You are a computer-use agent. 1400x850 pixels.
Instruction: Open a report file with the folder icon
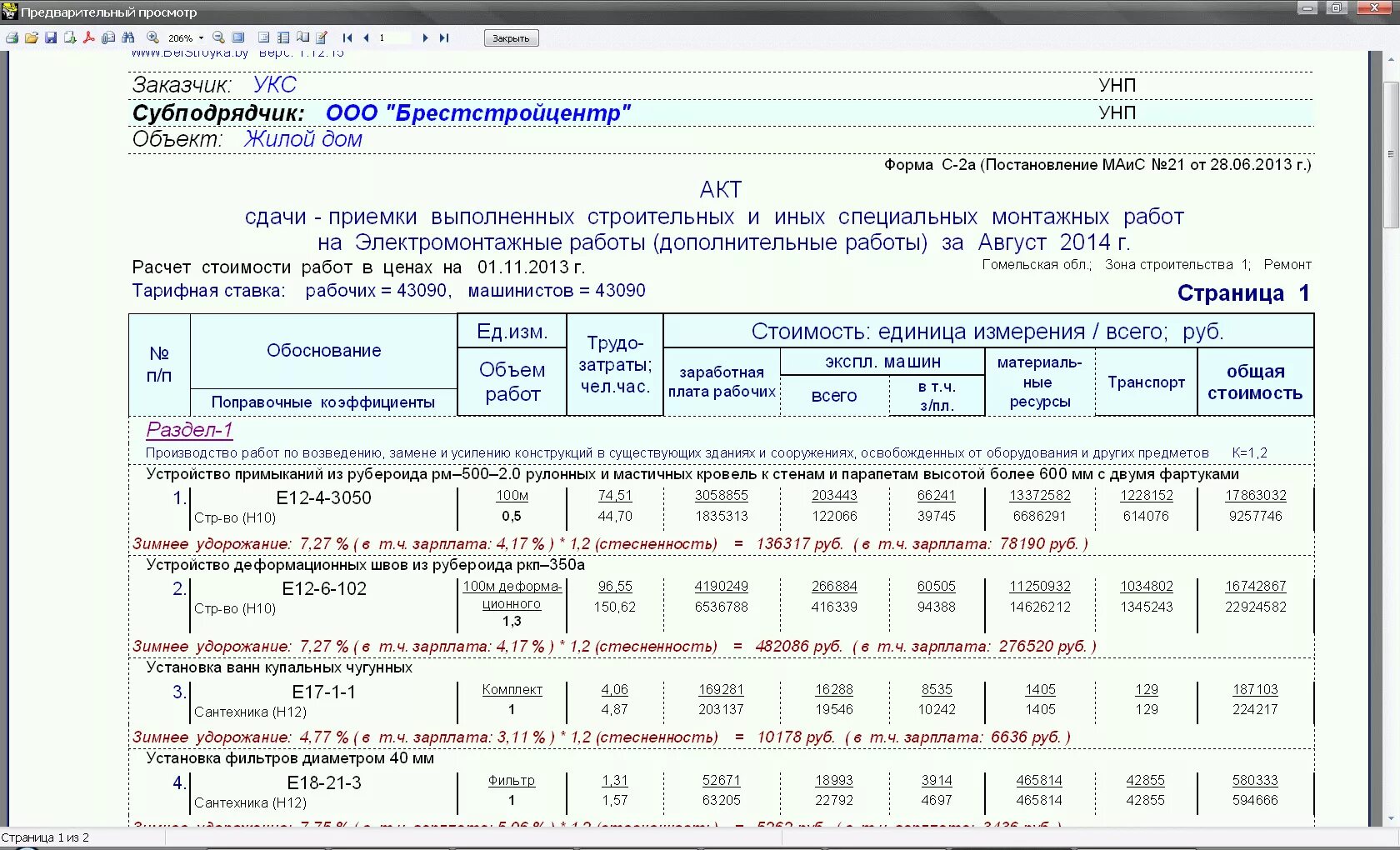point(32,37)
